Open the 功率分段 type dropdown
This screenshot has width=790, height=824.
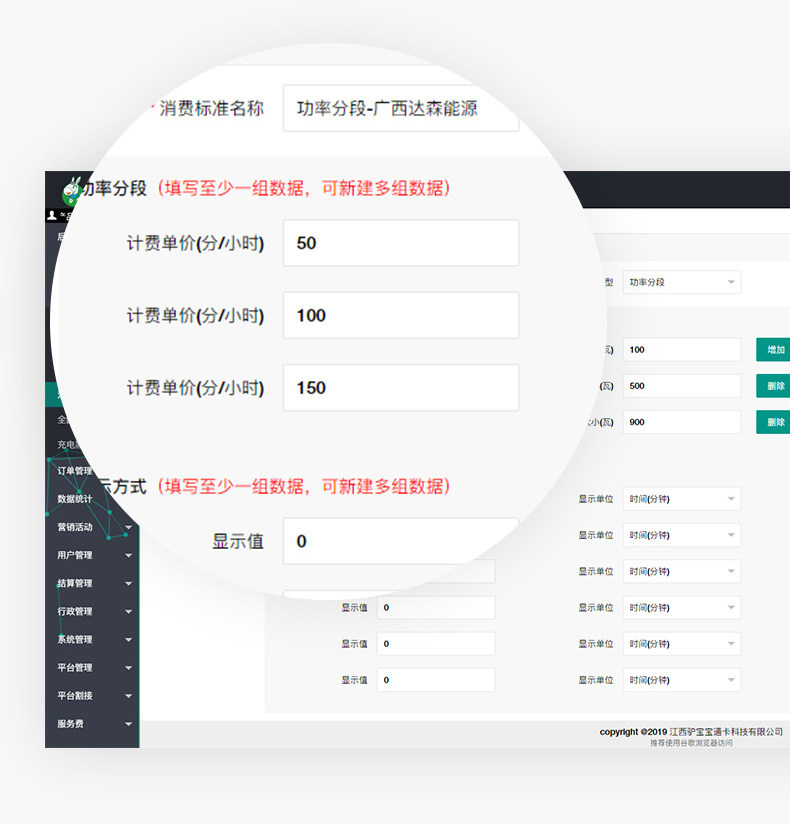tap(682, 282)
